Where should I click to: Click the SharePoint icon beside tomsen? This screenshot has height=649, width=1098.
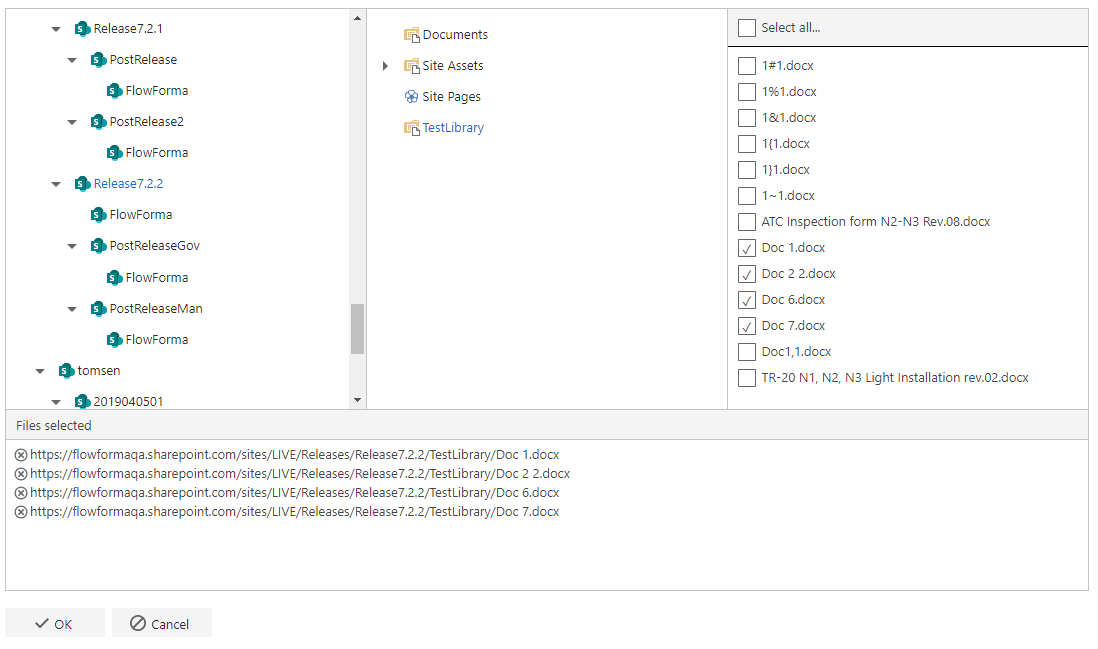pos(67,371)
